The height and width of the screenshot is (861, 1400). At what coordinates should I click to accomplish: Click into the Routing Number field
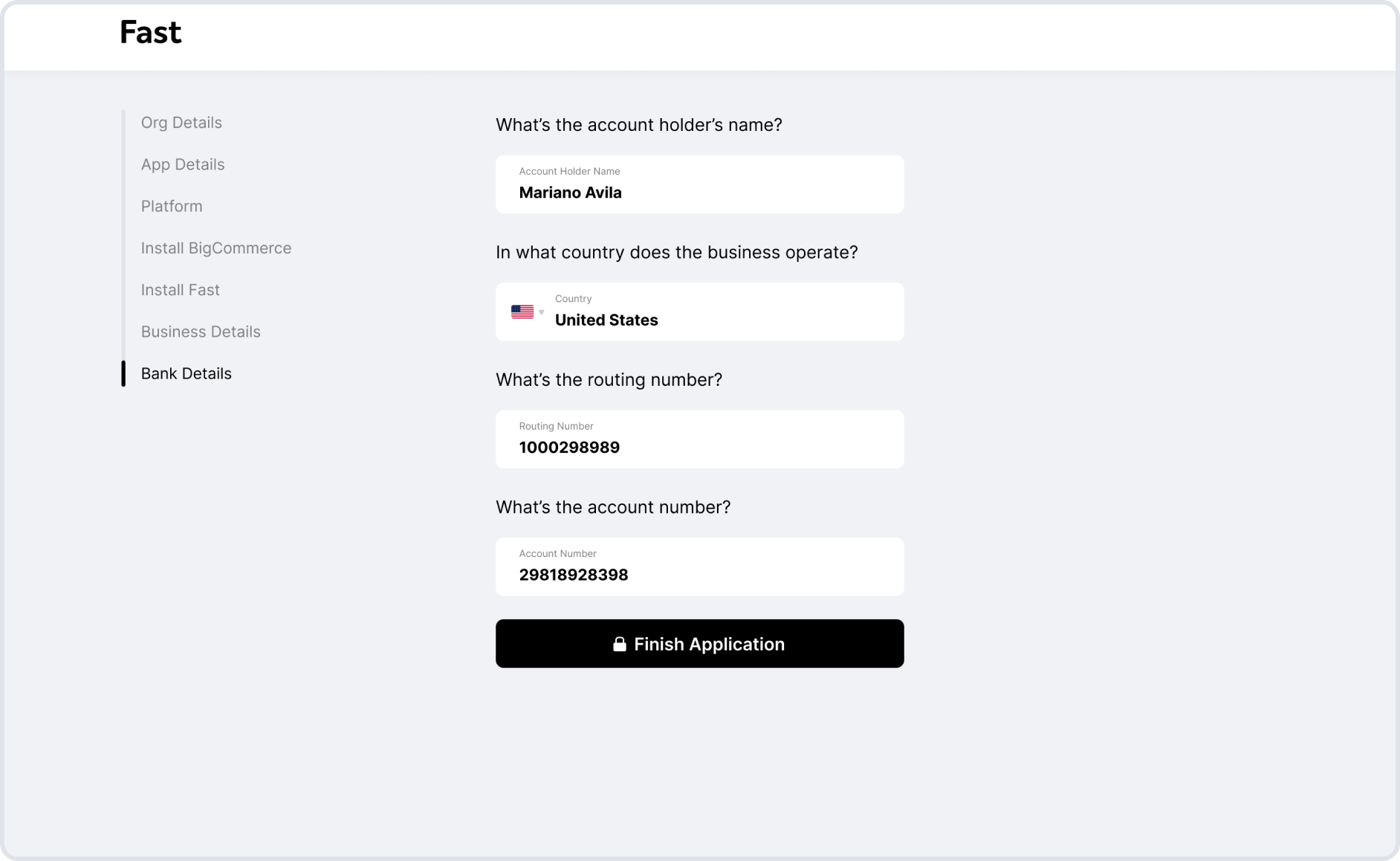click(699, 439)
